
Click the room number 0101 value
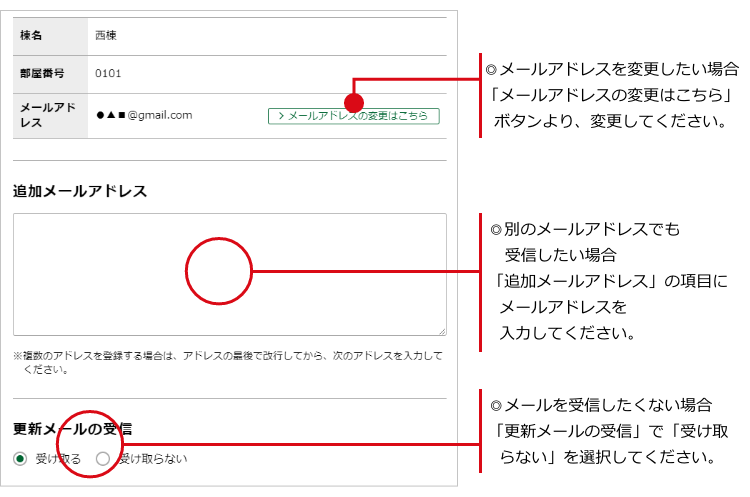pos(109,74)
